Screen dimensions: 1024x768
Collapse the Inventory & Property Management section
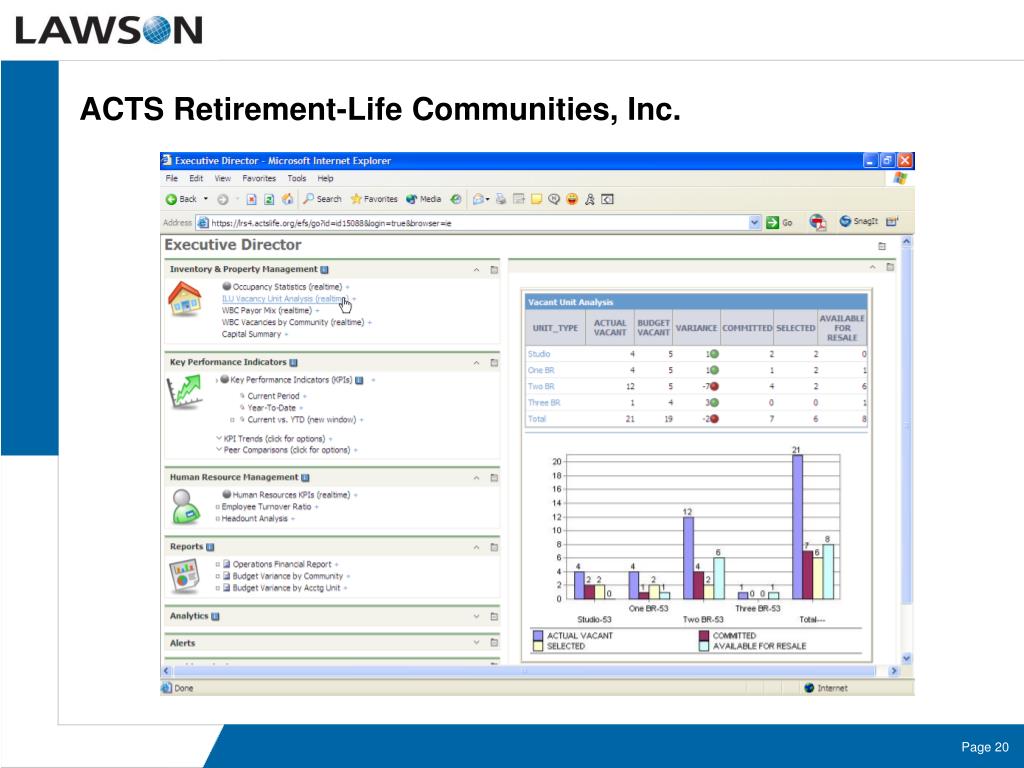click(x=476, y=270)
